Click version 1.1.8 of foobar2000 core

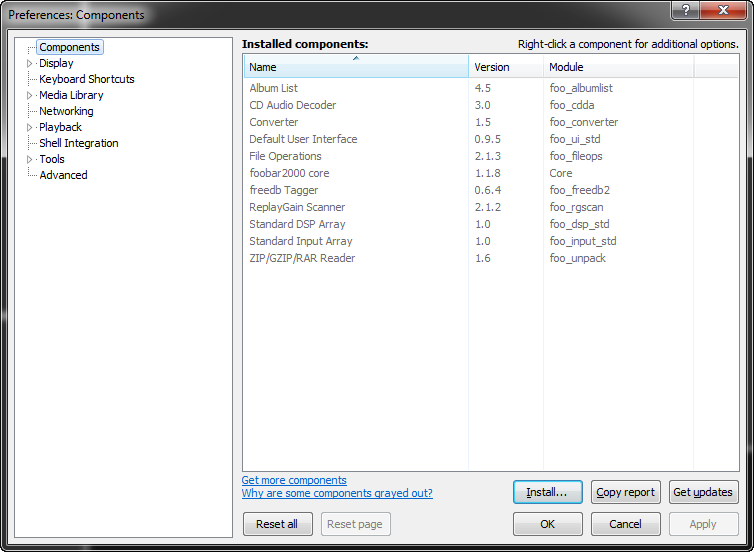pyautogui.click(x=488, y=173)
